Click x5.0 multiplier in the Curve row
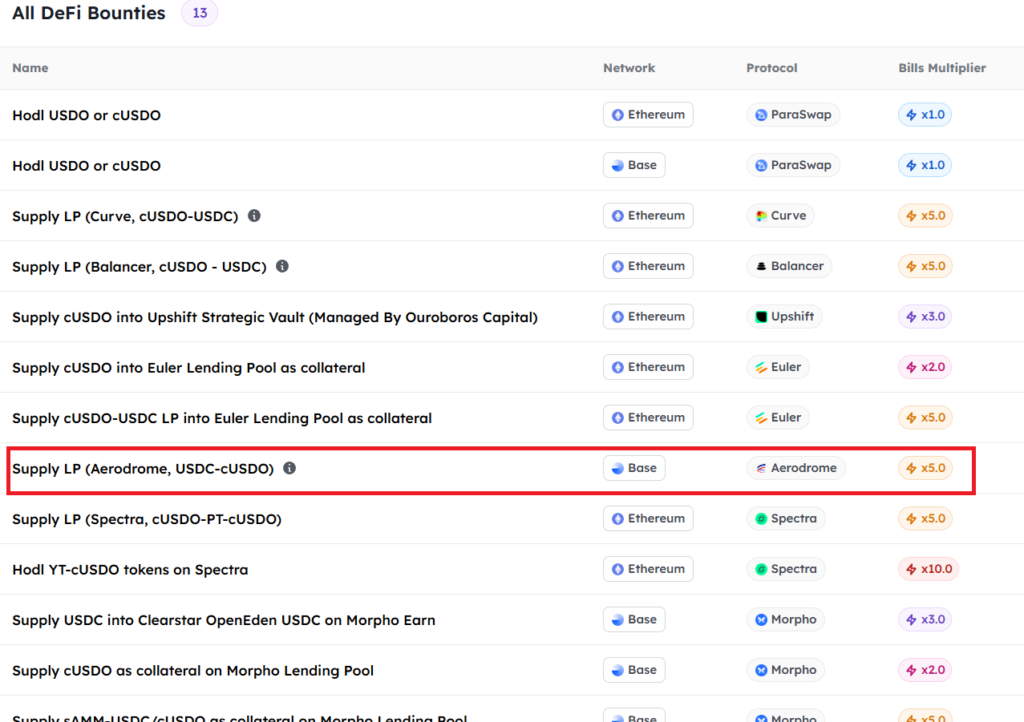Viewport: 1024px width, 722px height. point(925,215)
